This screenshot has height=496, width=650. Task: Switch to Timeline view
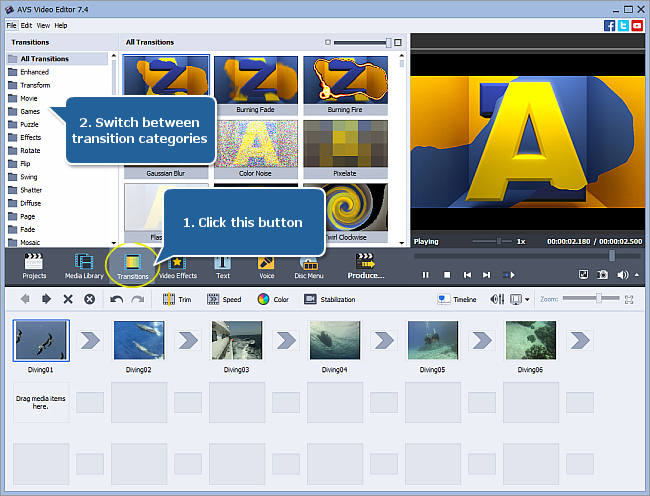click(457, 299)
